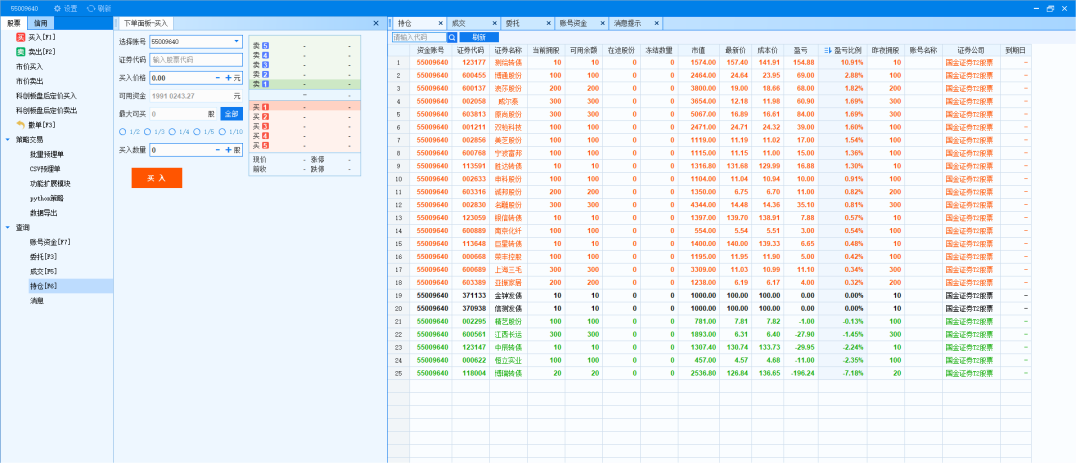The width and height of the screenshot is (1076, 463).
Task: Select the 1/10 position radio button
Action: point(221,132)
